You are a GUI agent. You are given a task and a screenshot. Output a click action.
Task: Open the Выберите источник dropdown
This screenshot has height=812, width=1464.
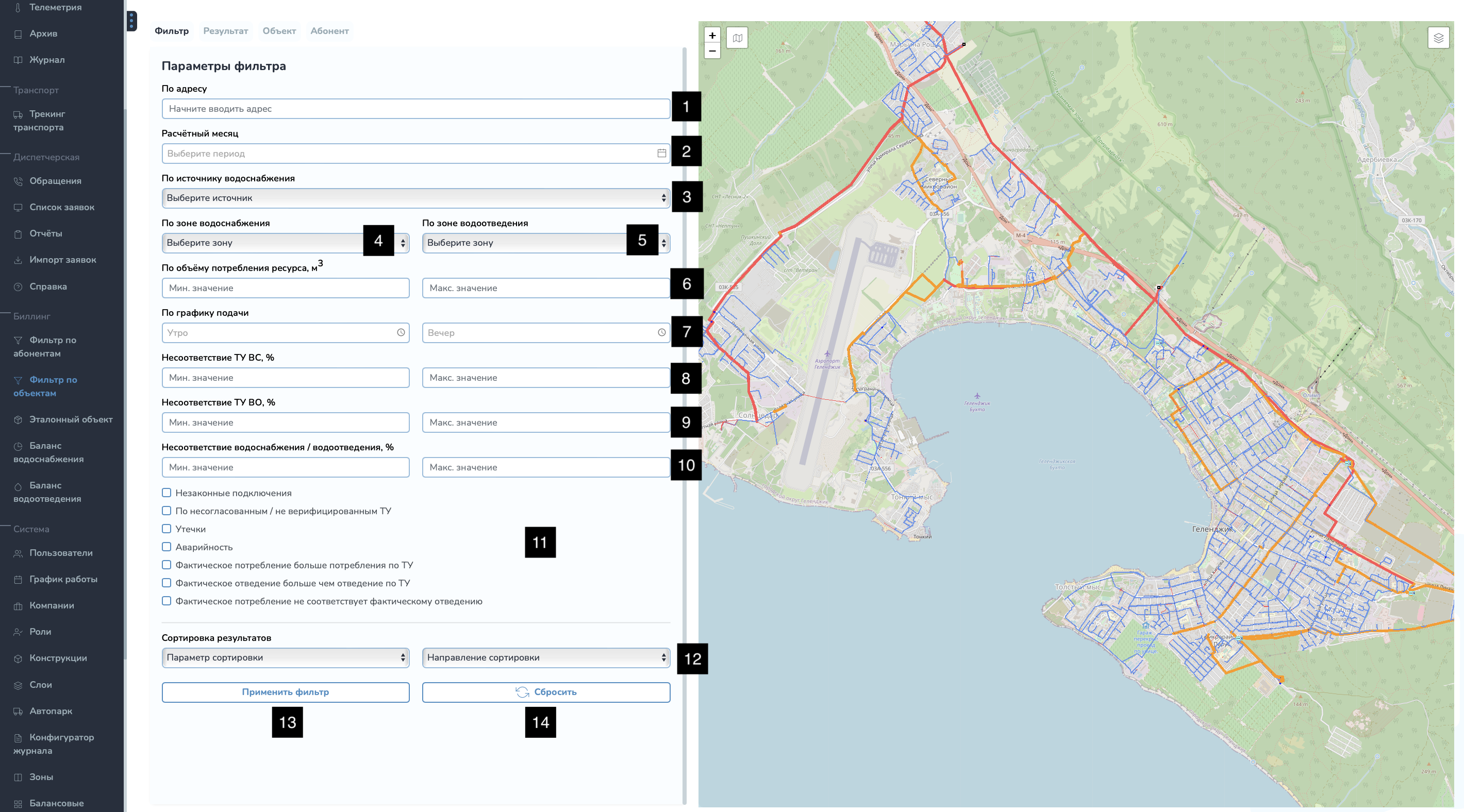pos(415,198)
